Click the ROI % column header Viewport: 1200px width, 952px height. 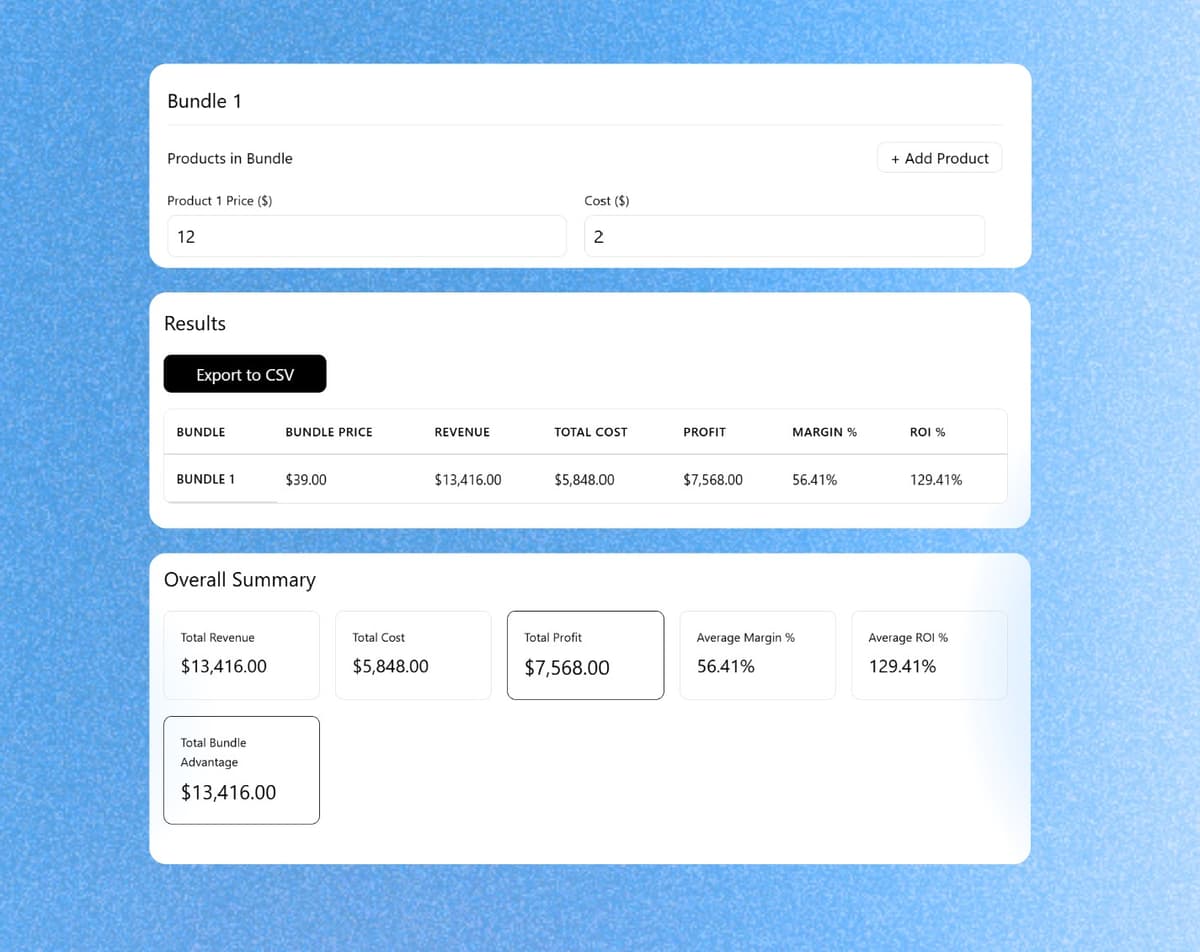click(x=927, y=432)
